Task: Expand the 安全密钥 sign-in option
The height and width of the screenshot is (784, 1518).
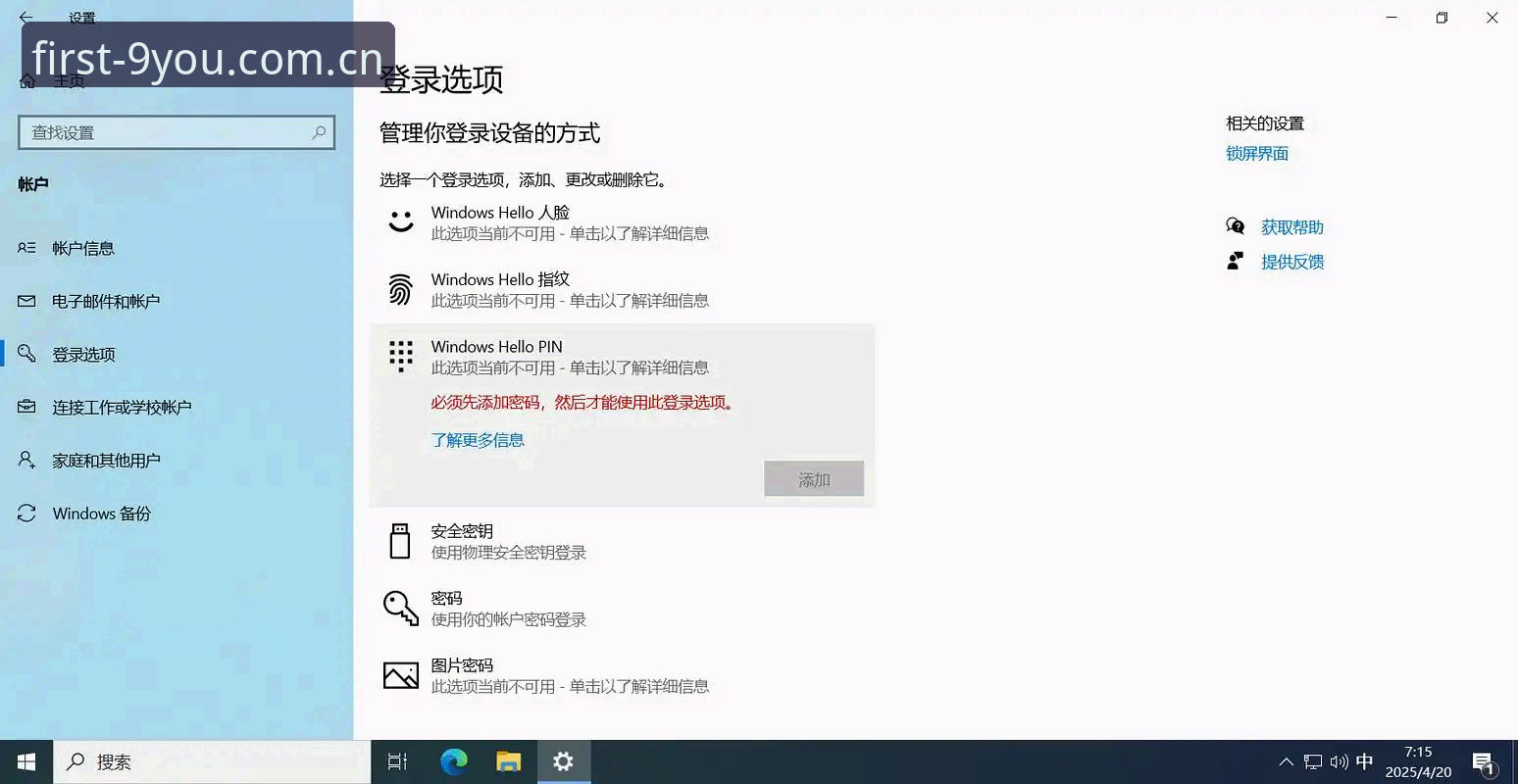Action: [622, 541]
